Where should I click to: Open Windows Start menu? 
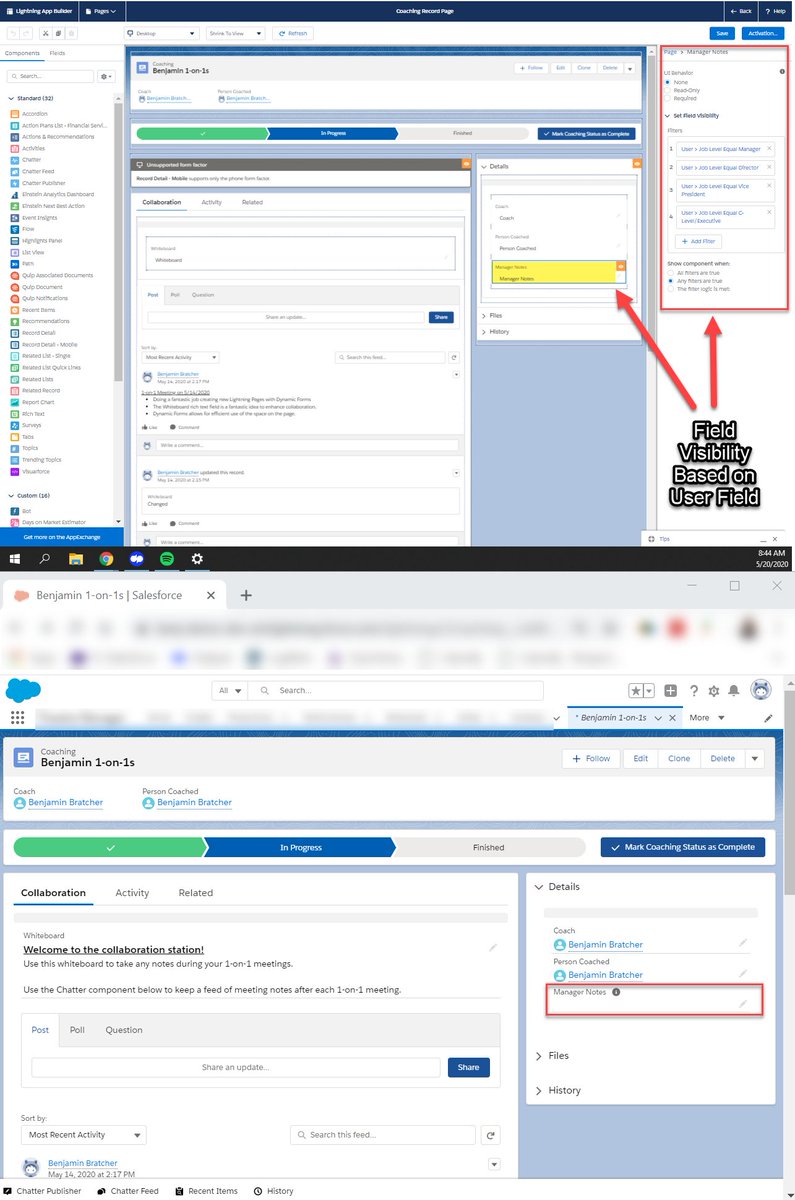15,559
